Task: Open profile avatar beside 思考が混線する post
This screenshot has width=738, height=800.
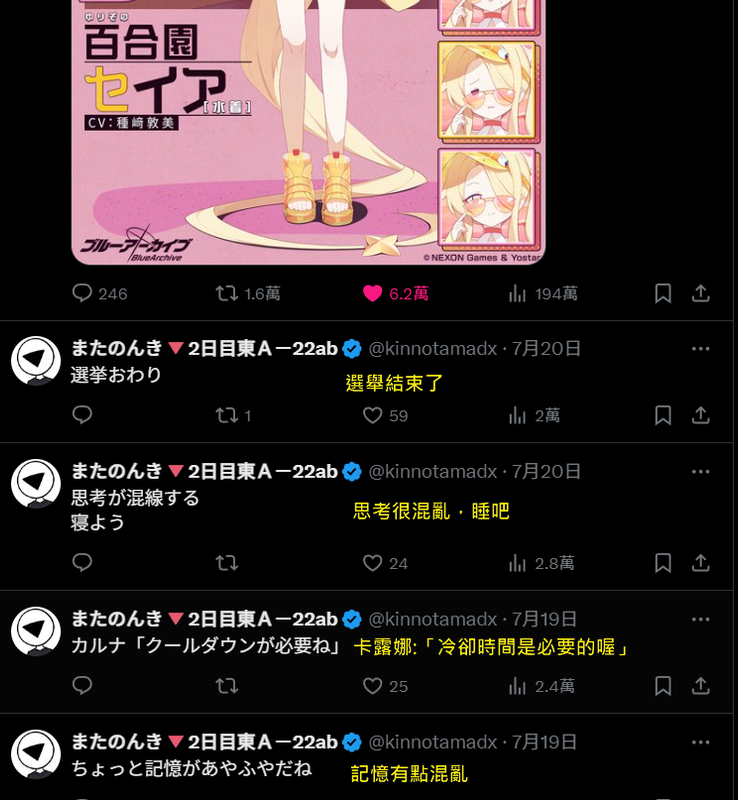Action: point(36,484)
